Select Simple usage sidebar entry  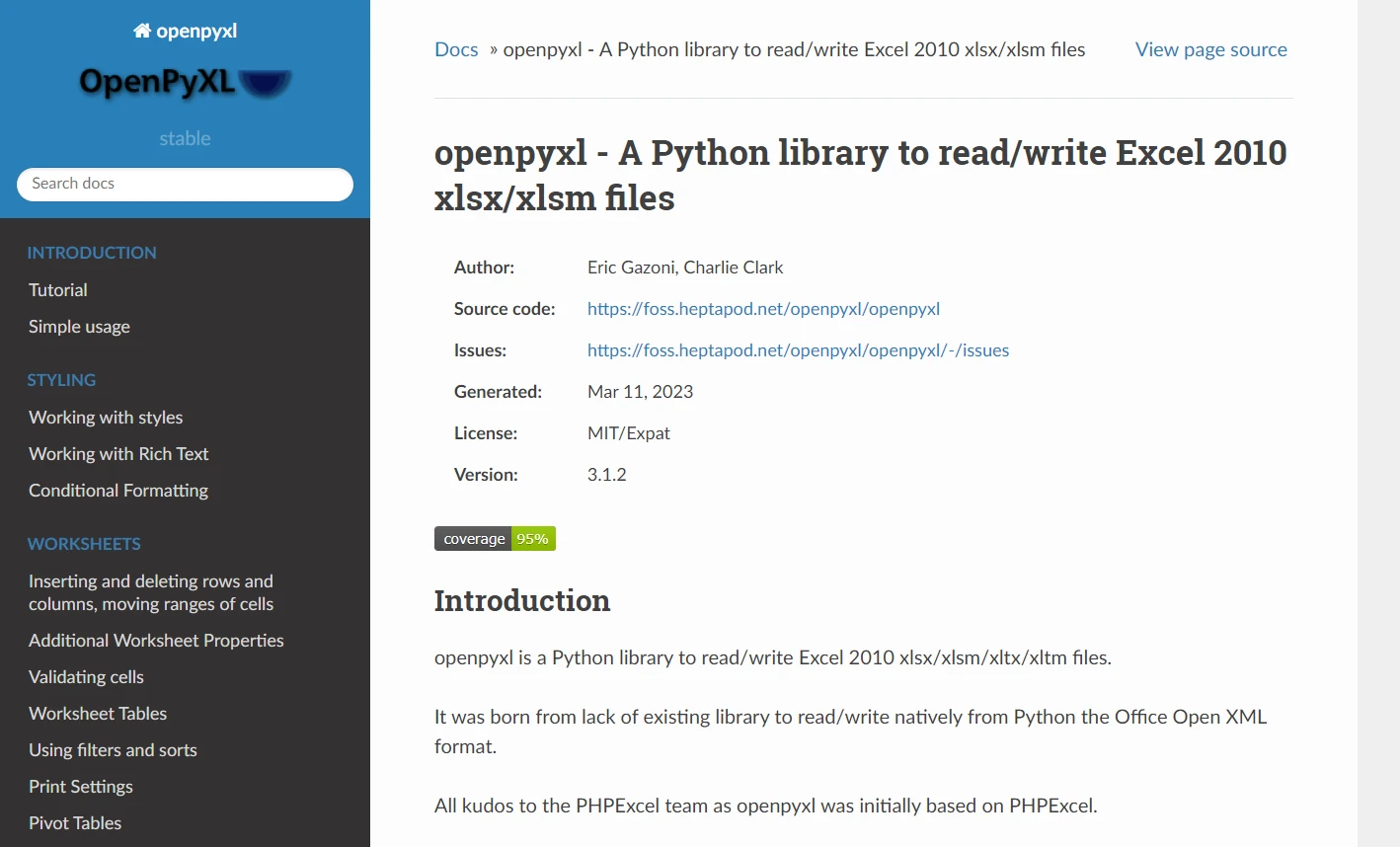[79, 327]
